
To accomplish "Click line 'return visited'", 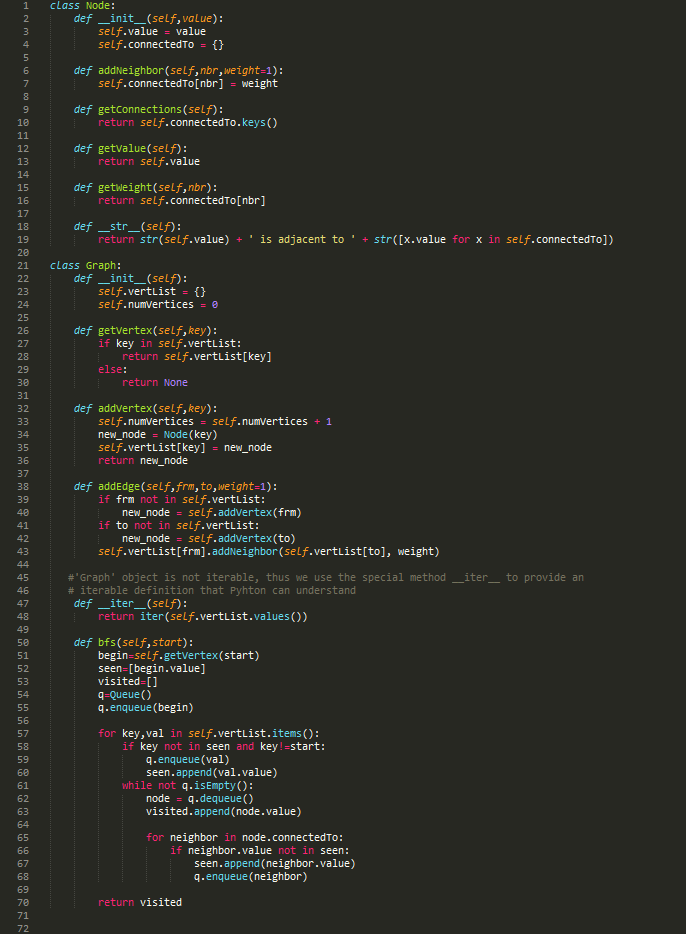I will click(140, 903).
